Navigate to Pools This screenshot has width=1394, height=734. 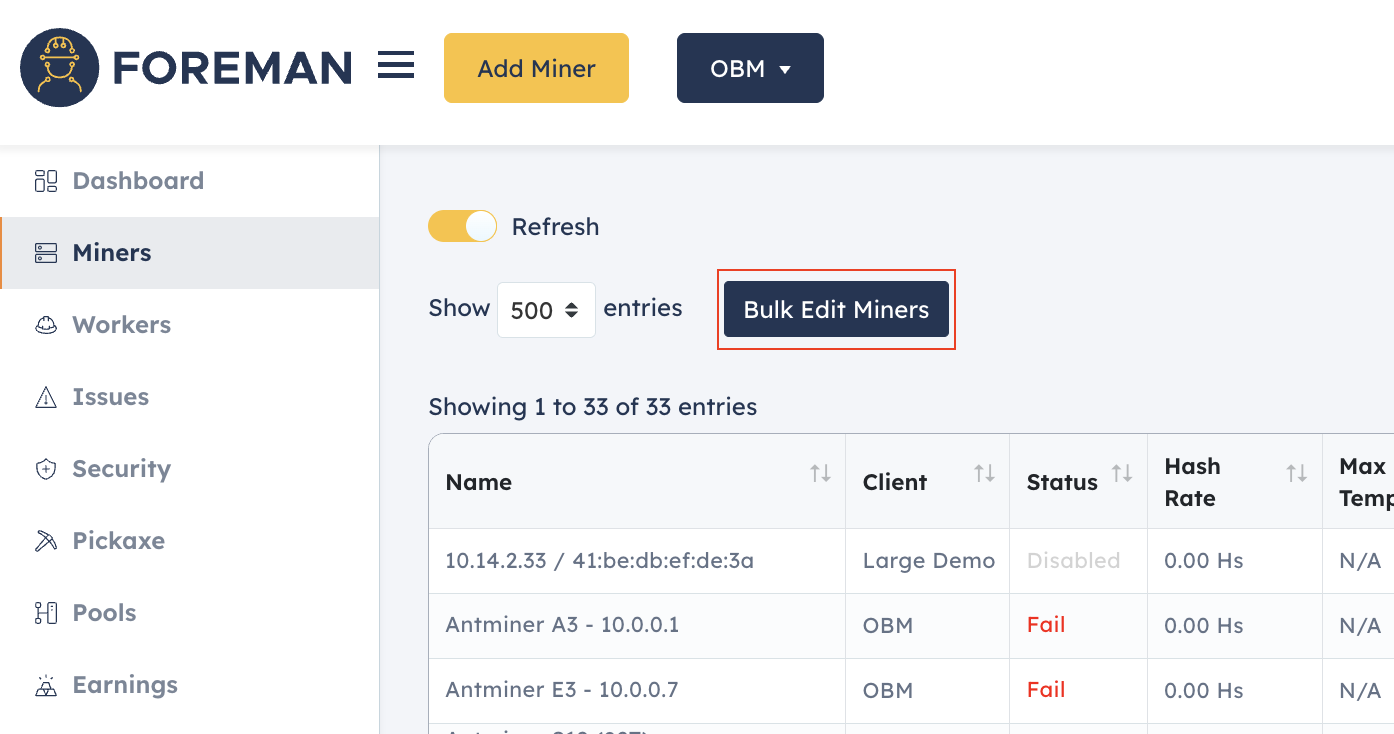[x=105, y=613]
